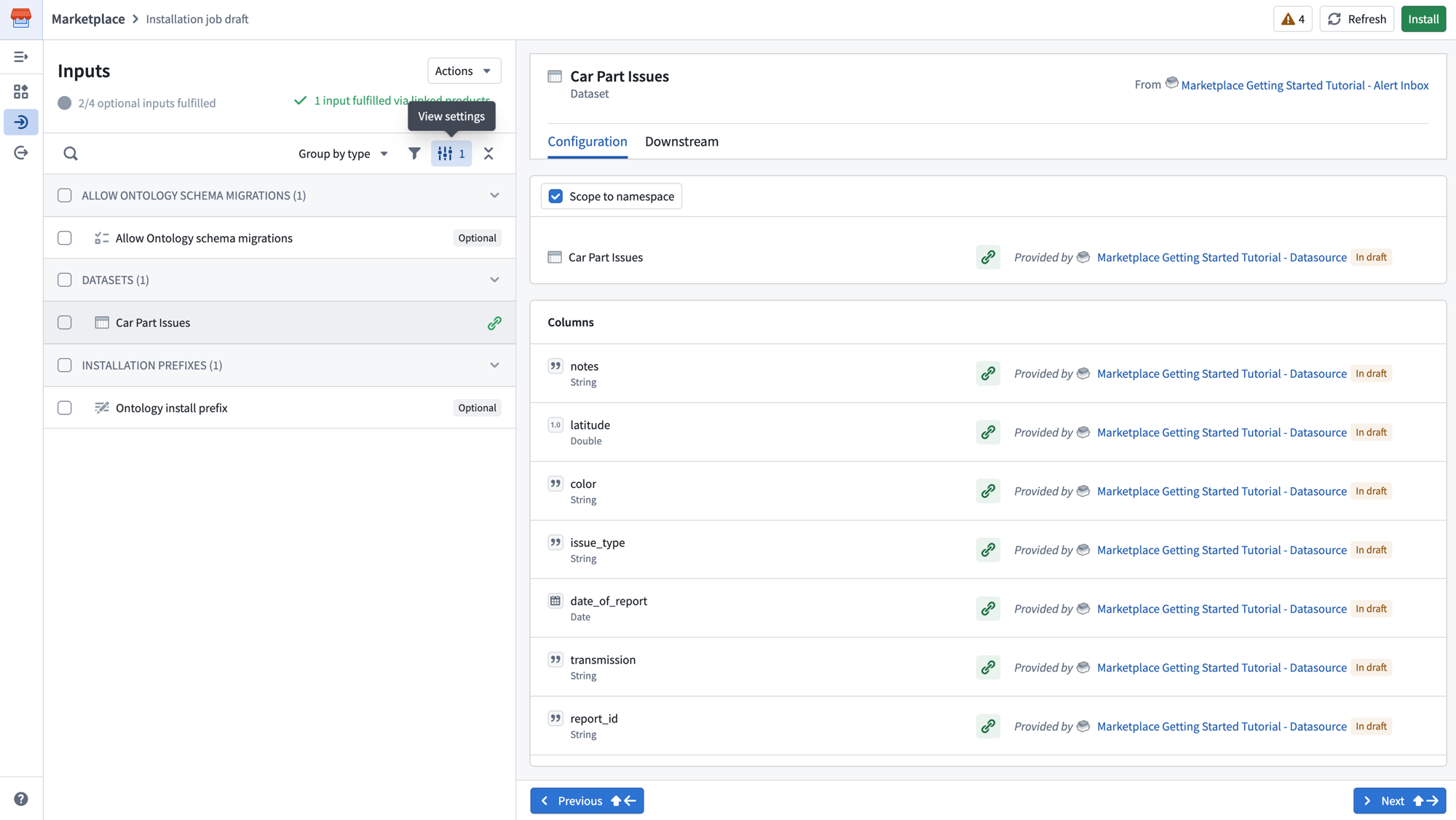Toggle the Scope to namespace checkbox
The image size is (1456, 820).
click(x=555, y=197)
